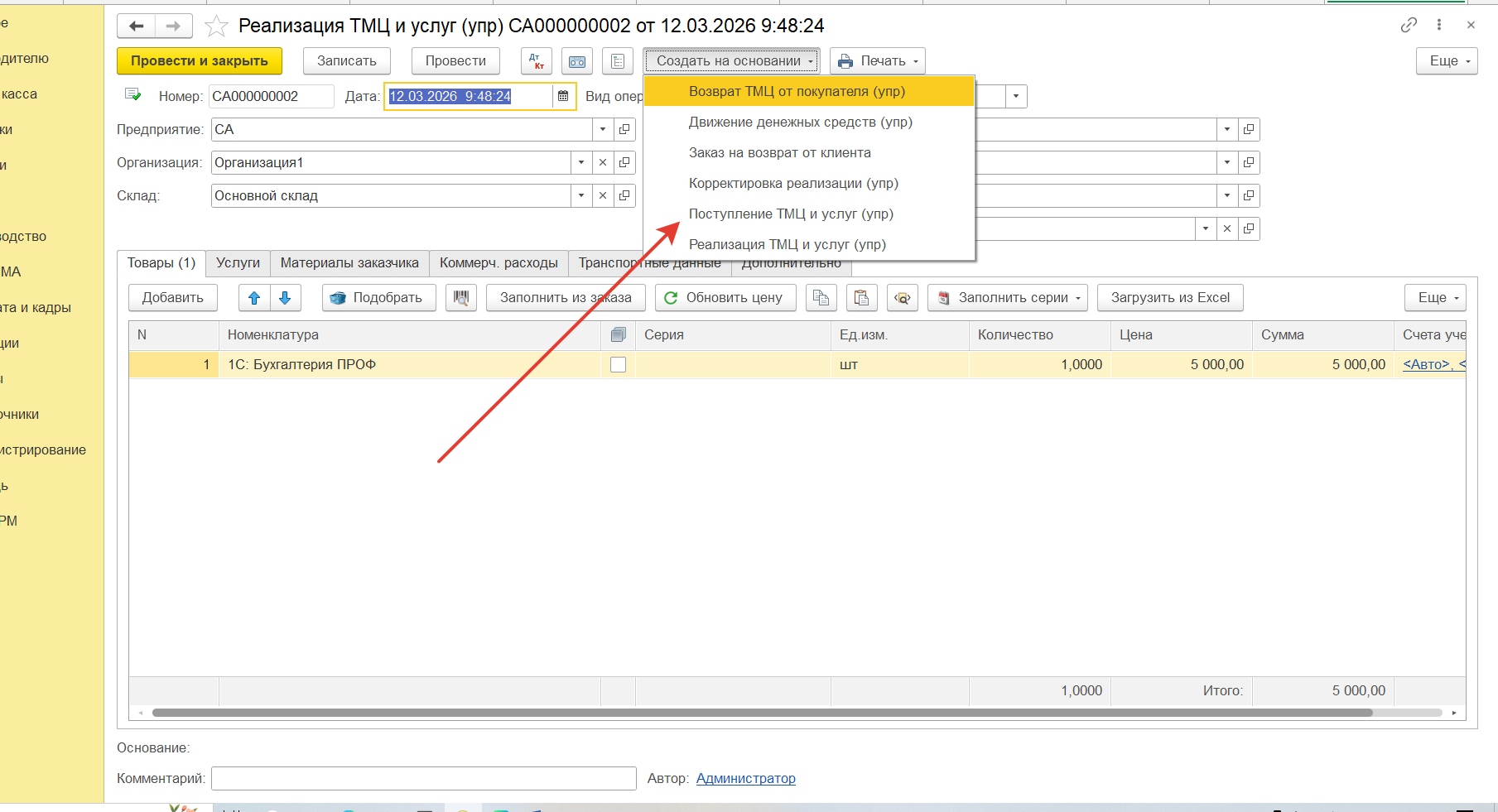Click Провести и закрыть button

200,61
